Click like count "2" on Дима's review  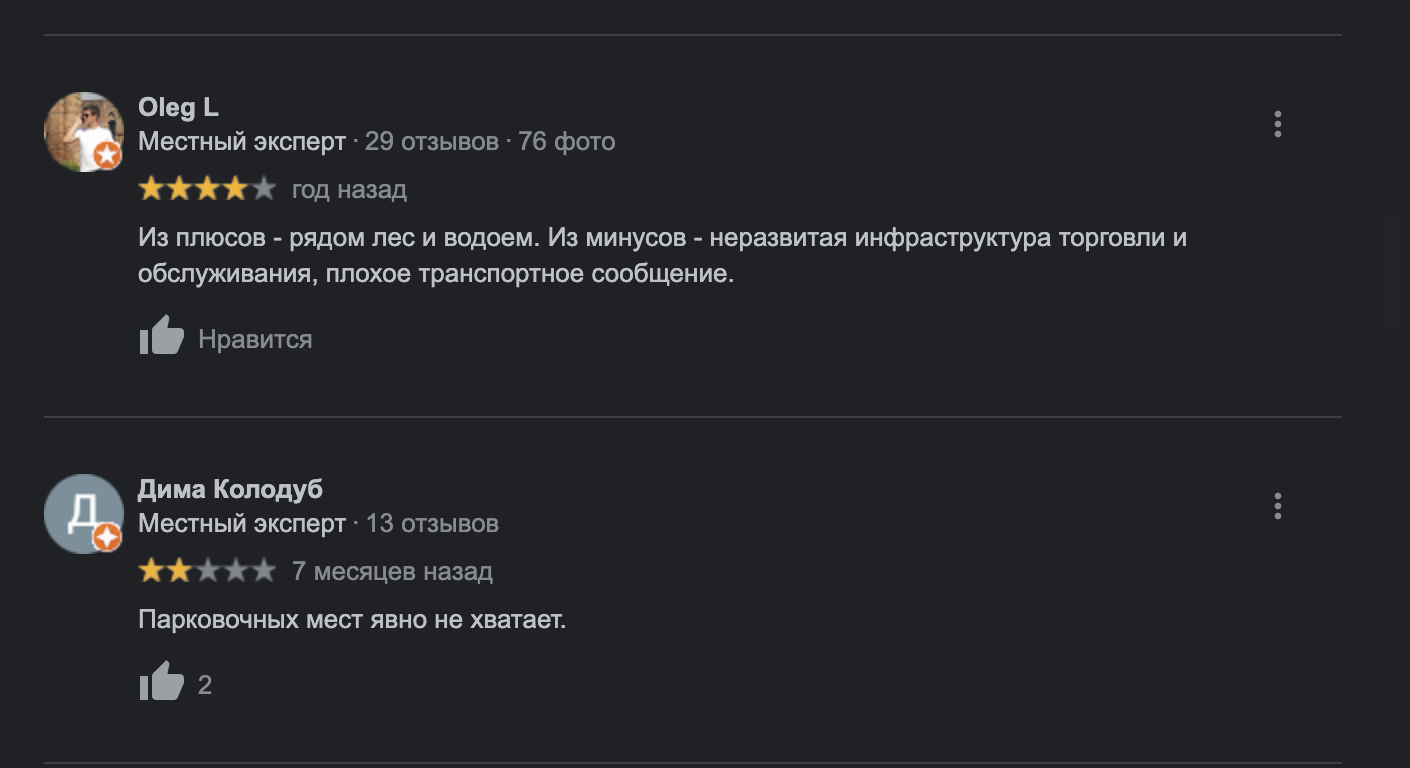click(205, 685)
